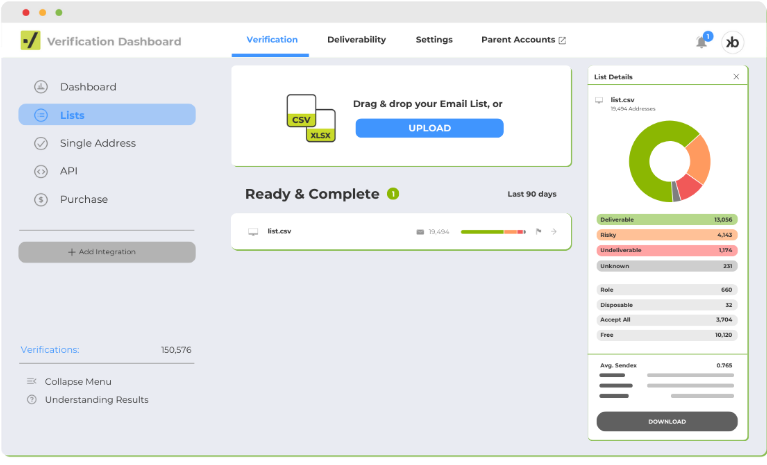Image resolution: width=767 pixels, height=465 pixels.
Task: Select the Undeliverable 1,174 row
Action: 667,250
